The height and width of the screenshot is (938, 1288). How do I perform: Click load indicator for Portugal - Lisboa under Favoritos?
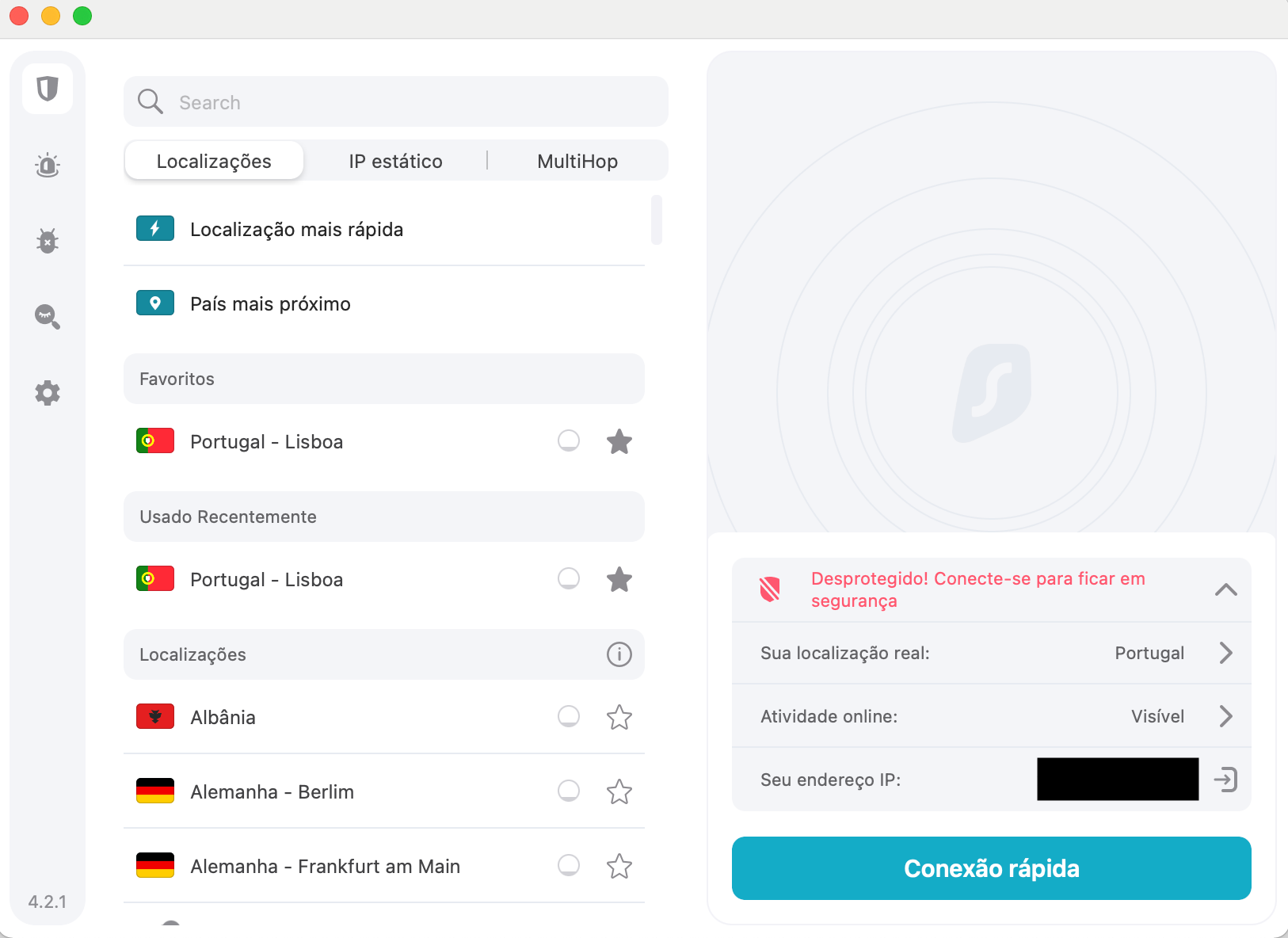tap(569, 440)
